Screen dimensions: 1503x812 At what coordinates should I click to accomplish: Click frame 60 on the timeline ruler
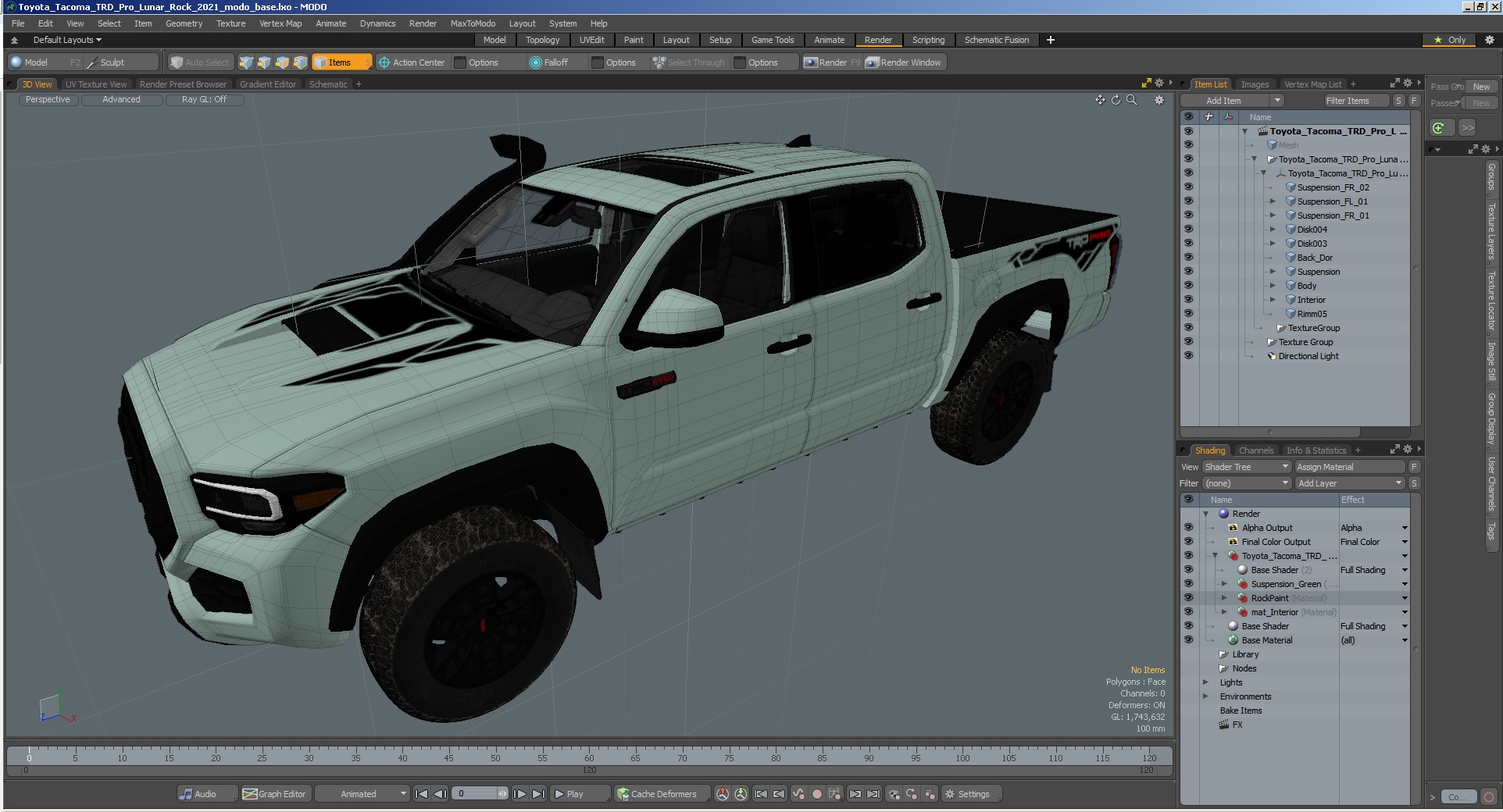point(589,757)
